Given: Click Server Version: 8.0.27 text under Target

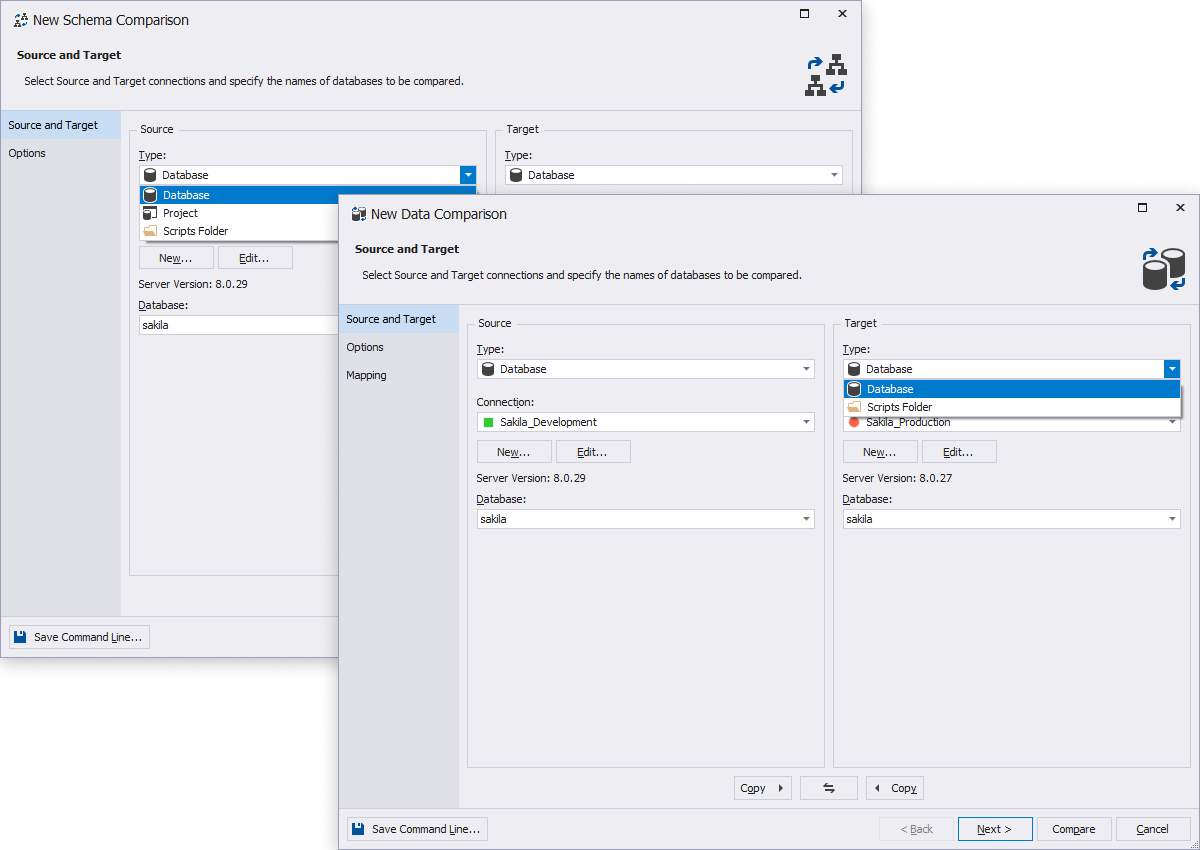Looking at the screenshot, I should pyautogui.click(x=897, y=478).
